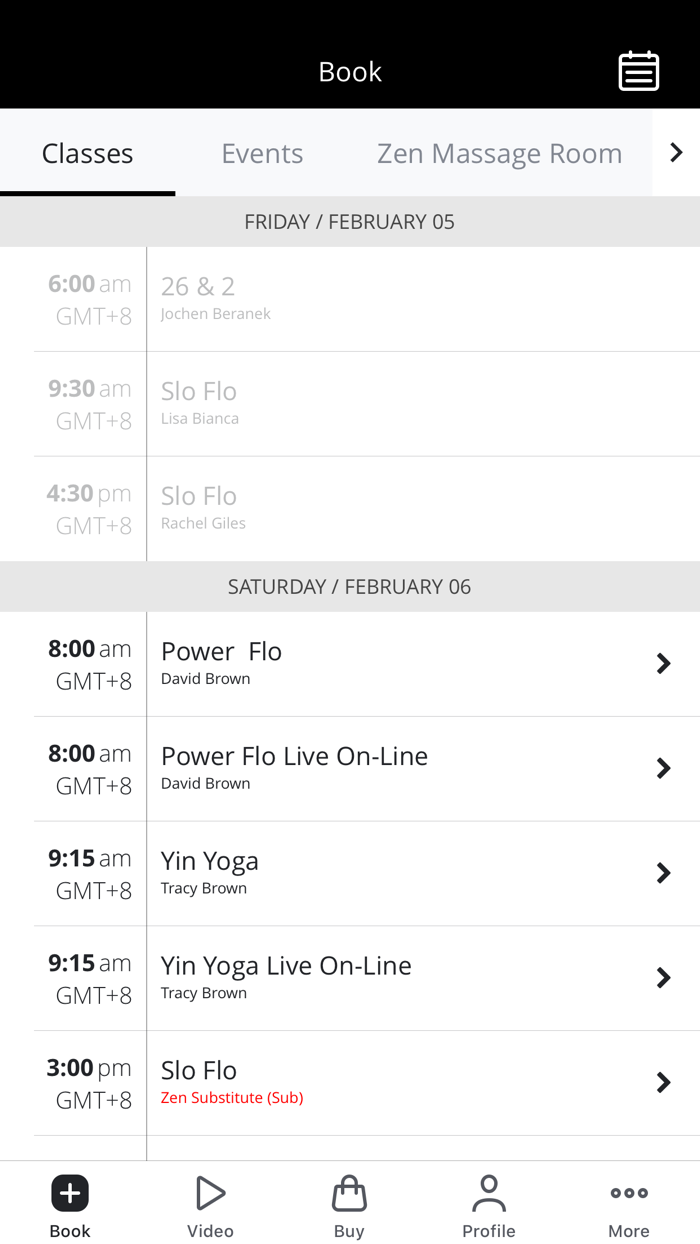Open the Buy shopping bag icon
This screenshot has width=700, height=1244.
pyautogui.click(x=349, y=1192)
